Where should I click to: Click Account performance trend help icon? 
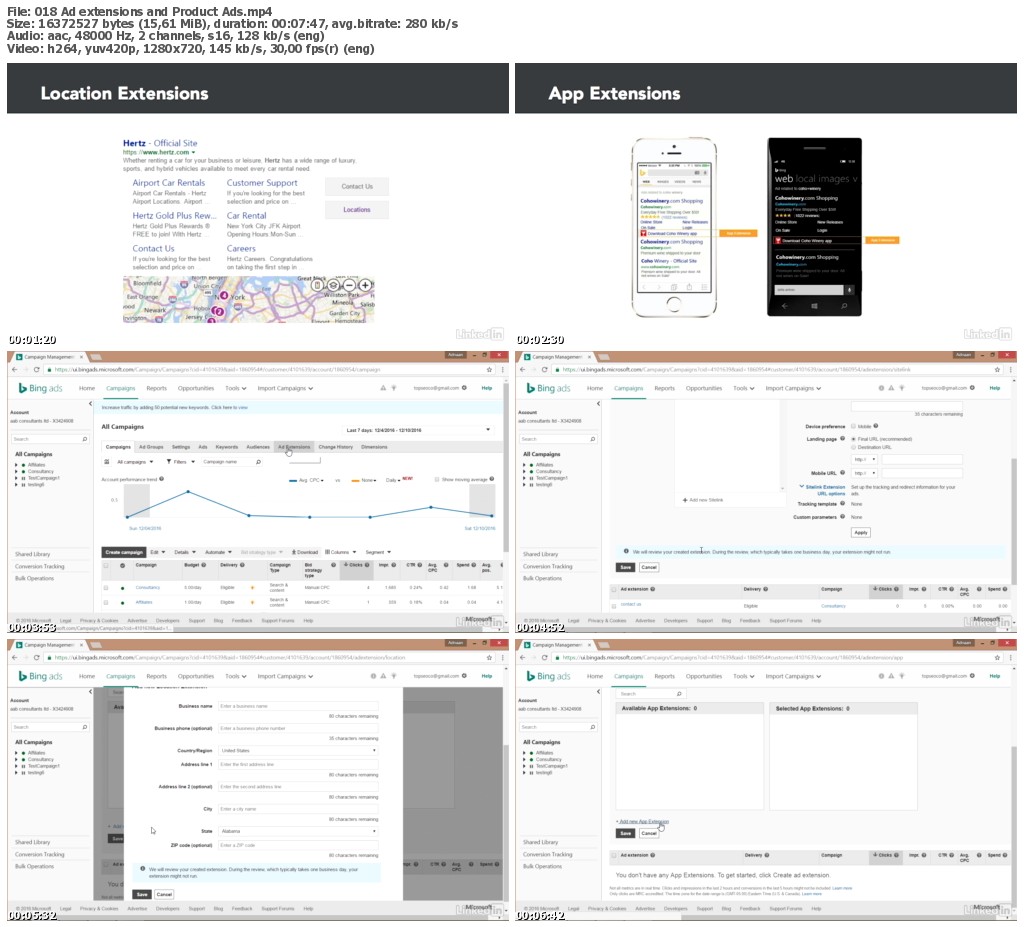pos(162,479)
